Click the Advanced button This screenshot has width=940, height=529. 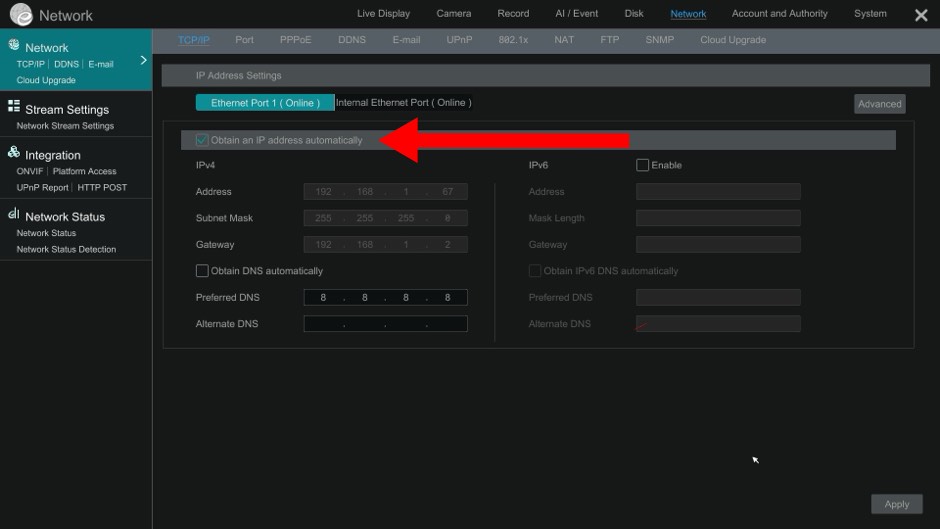(x=879, y=104)
